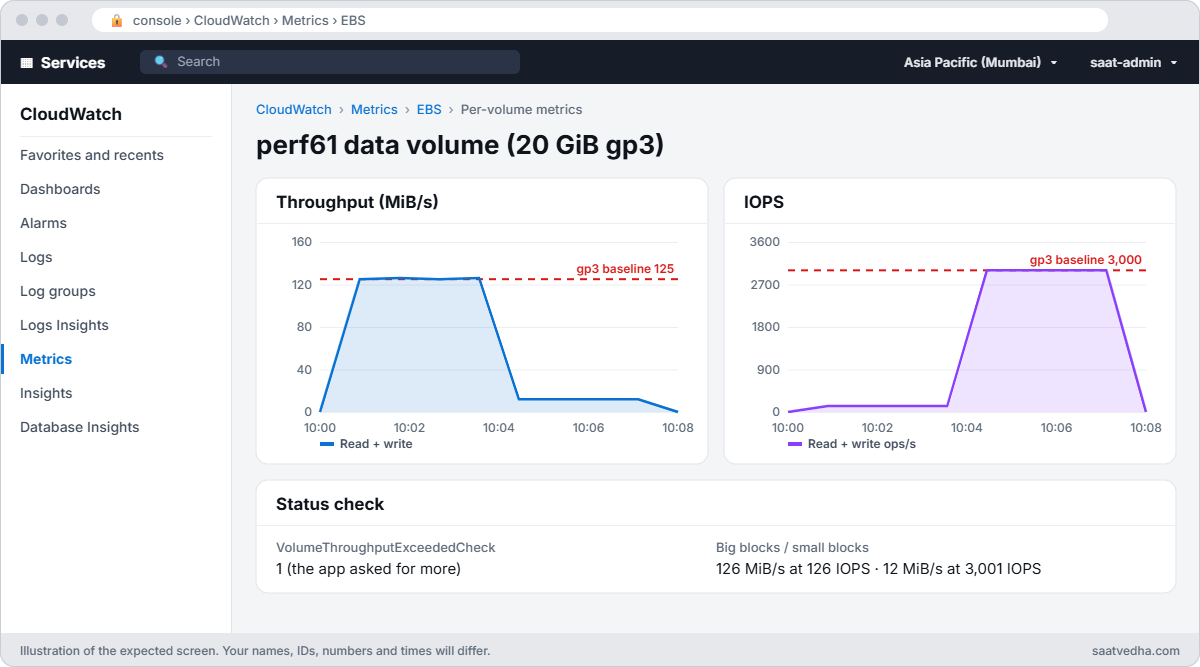Viewport: 1200px width, 667px height.
Task: Focus the Search input field
Action: (x=330, y=62)
